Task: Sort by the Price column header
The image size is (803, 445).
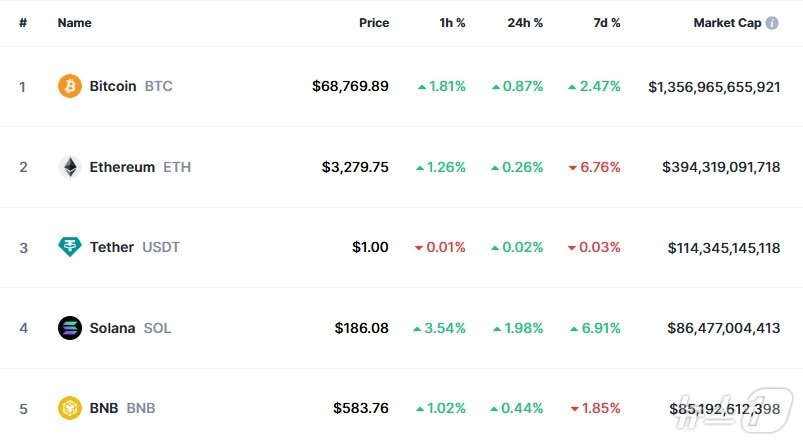Action: point(374,23)
